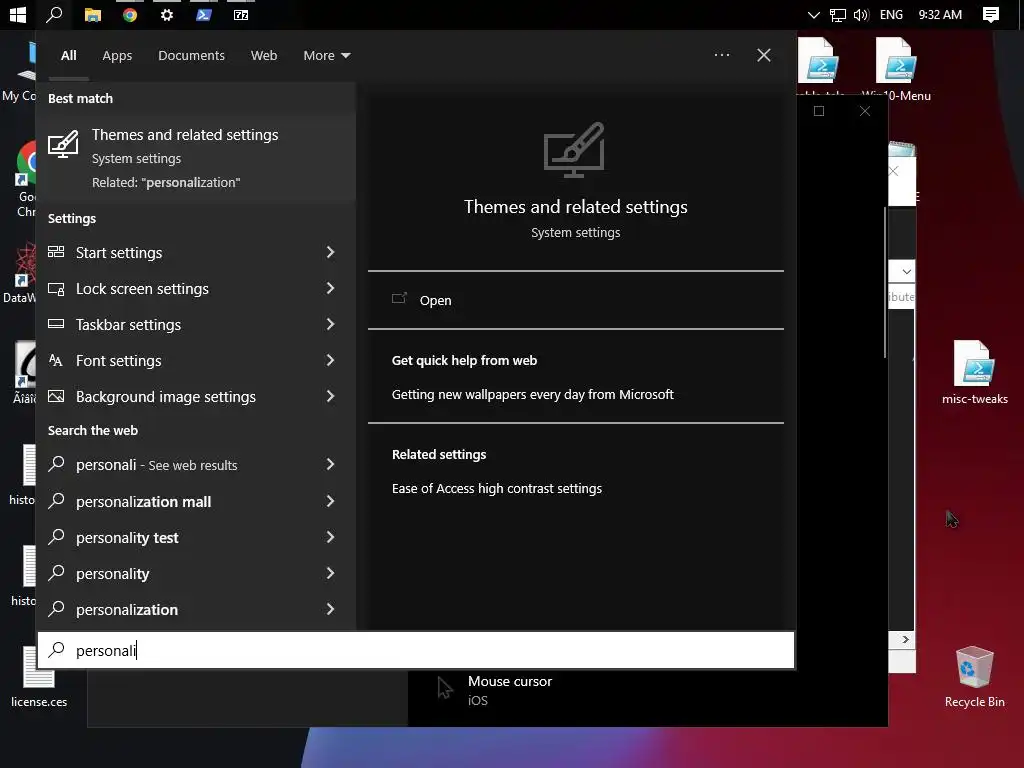Viewport: 1024px width, 768px height.
Task: Expand Lock screen settings arrow
Action: tap(330, 288)
